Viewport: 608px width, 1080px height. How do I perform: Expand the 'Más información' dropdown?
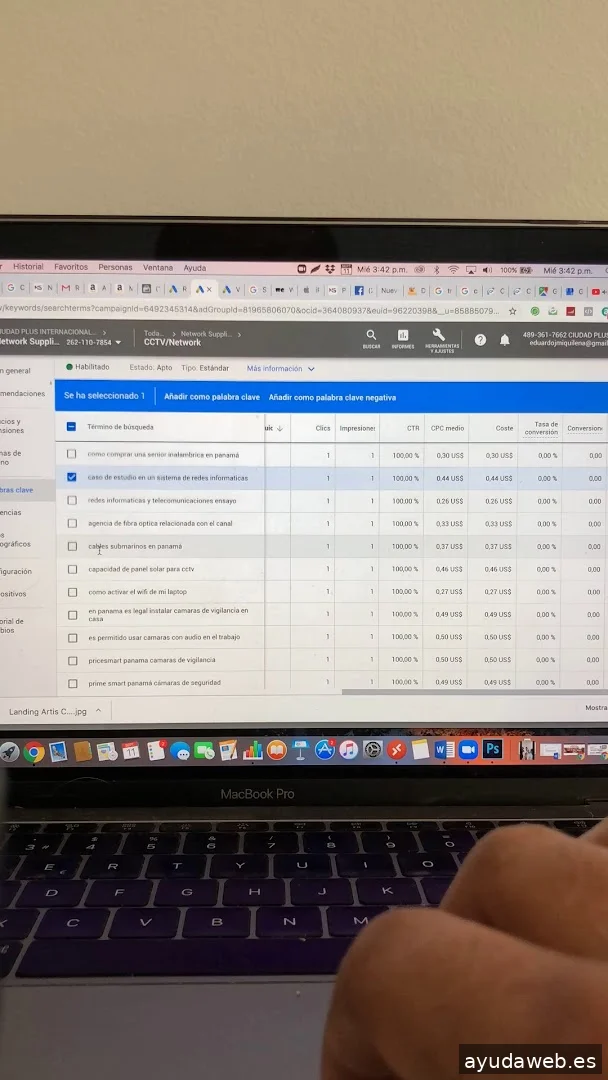click(281, 368)
